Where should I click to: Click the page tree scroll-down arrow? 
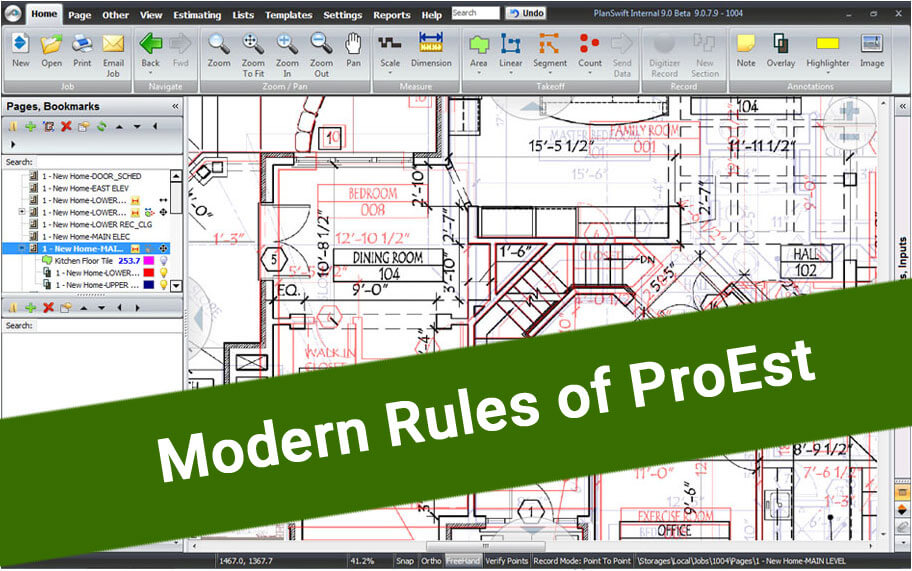(x=176, y=286)
